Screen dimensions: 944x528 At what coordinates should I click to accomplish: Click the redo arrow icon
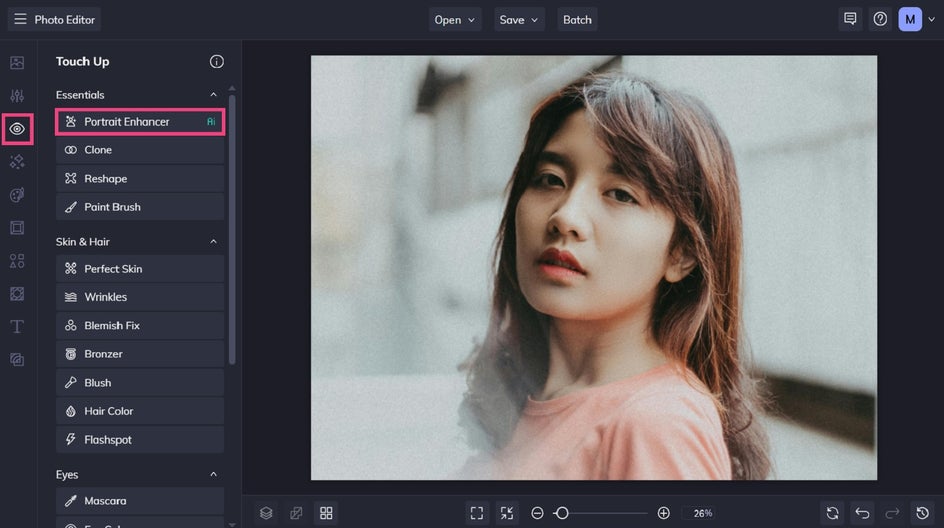(x=892, y=513)
